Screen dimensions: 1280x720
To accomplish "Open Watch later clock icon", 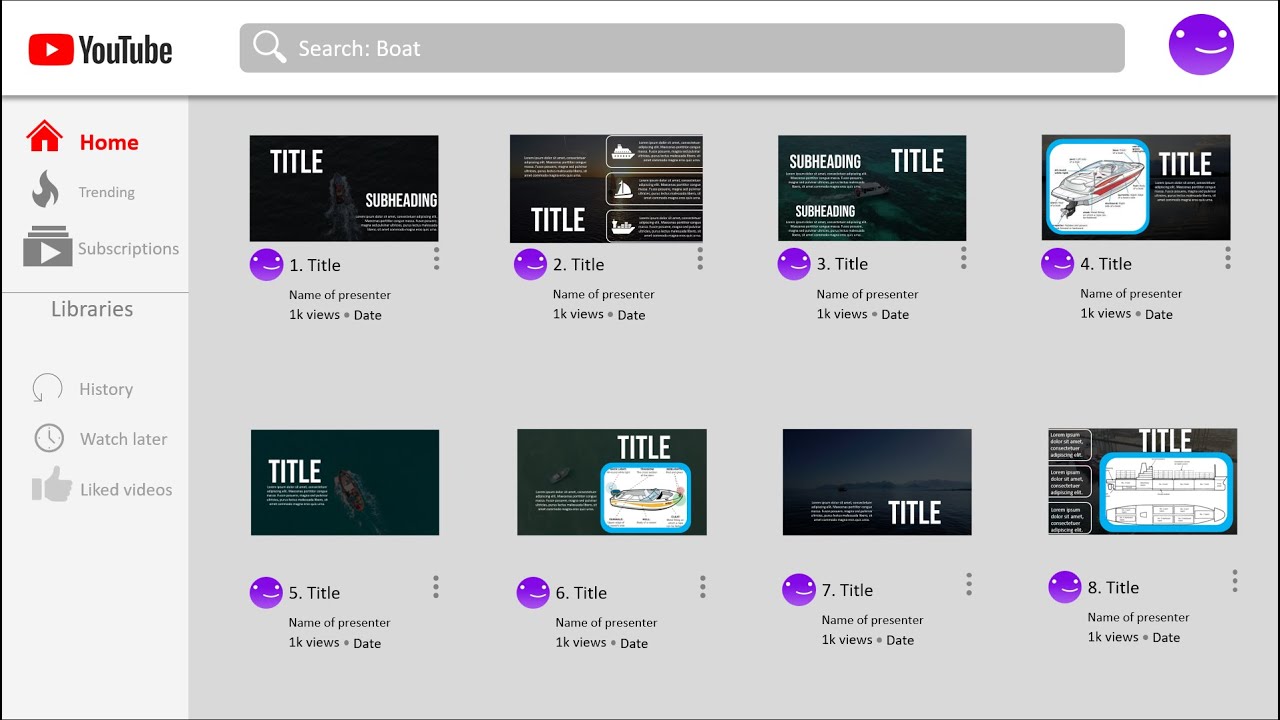I will coord(48,438).
